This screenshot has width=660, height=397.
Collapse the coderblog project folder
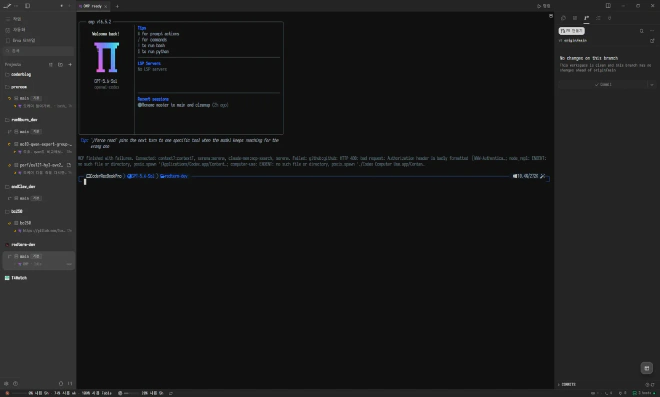pyautogui.click(x=7, y=75)
